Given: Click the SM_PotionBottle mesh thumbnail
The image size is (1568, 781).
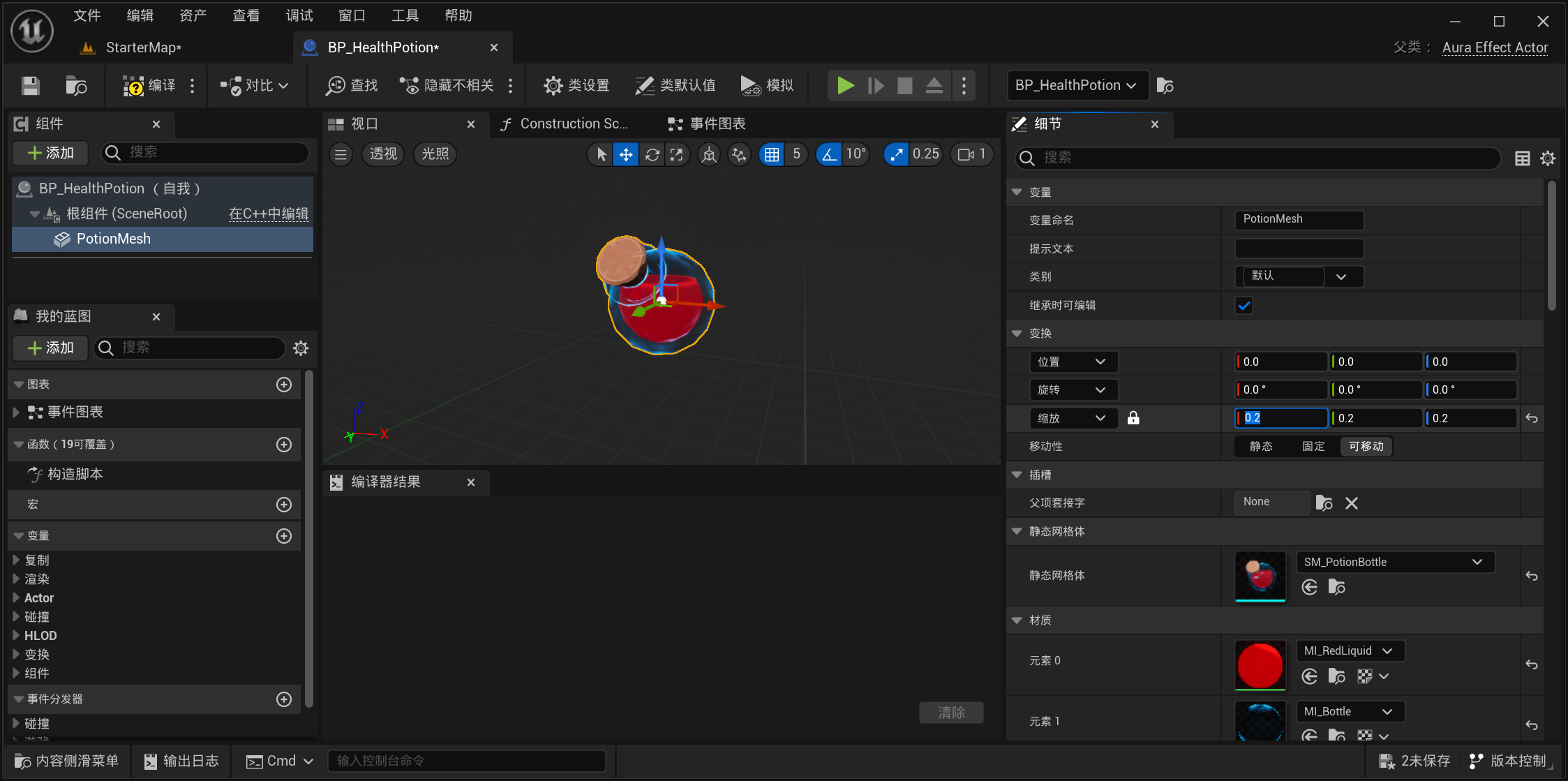Looking at the screenshot, I should tap(1260, 577).
